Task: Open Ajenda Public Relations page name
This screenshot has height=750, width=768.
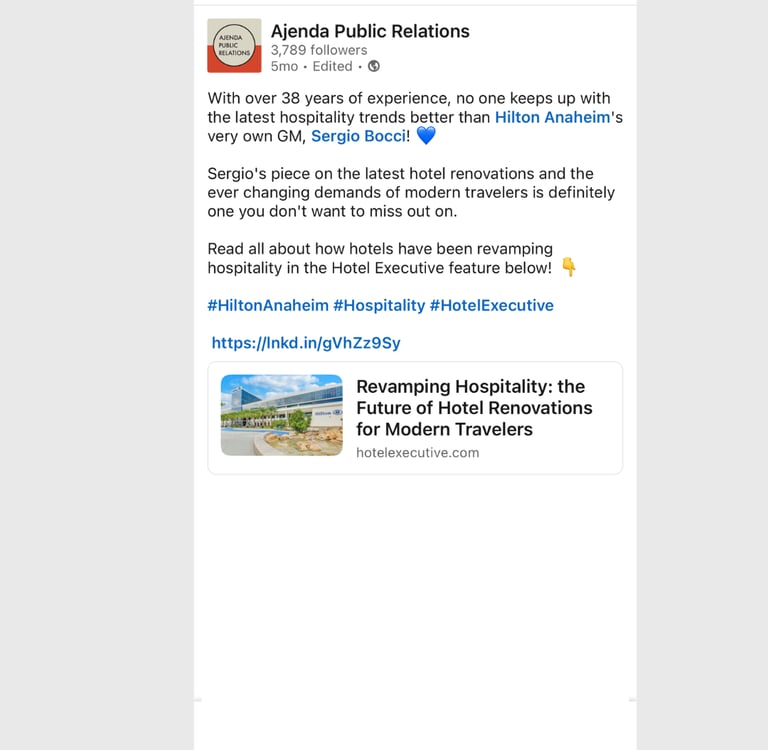Action: coord(370,31)
